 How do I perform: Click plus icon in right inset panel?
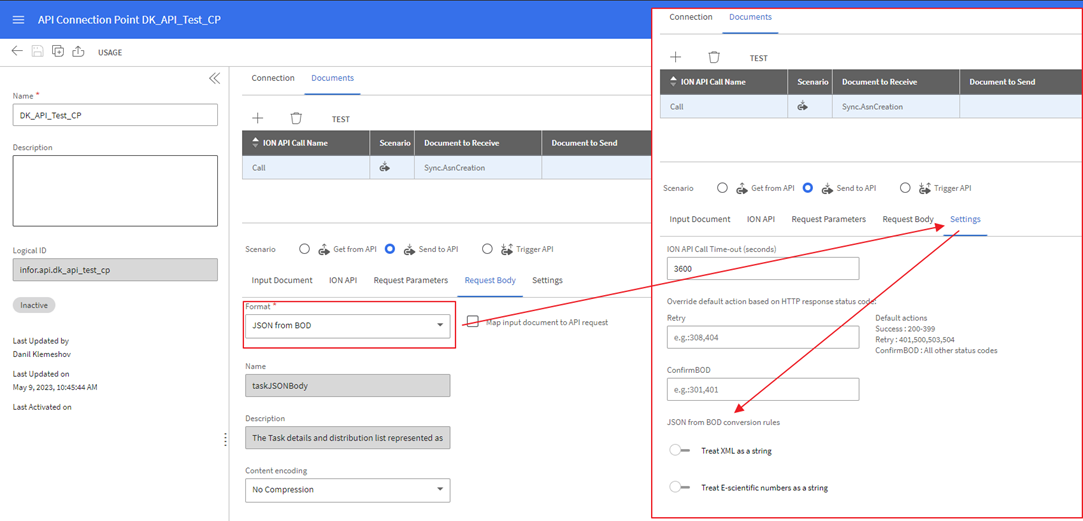point(675,57)
